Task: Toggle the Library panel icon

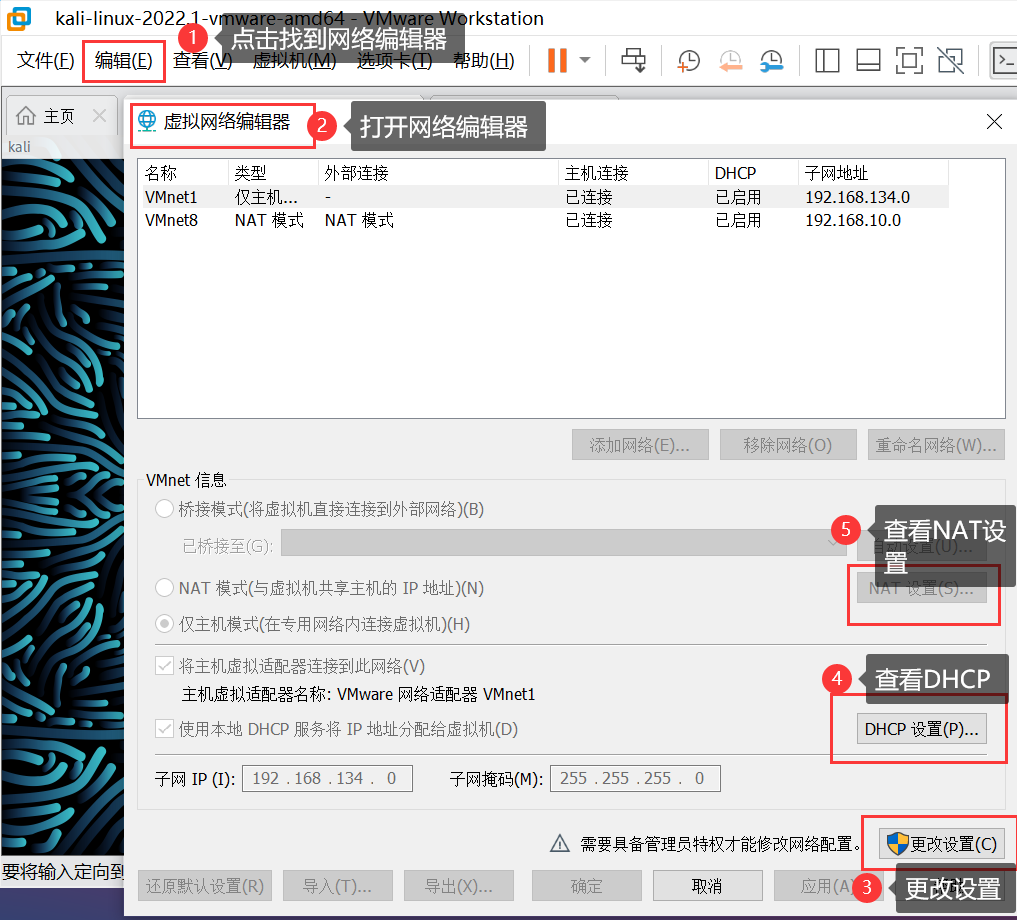Action: [x=826, y=61]
